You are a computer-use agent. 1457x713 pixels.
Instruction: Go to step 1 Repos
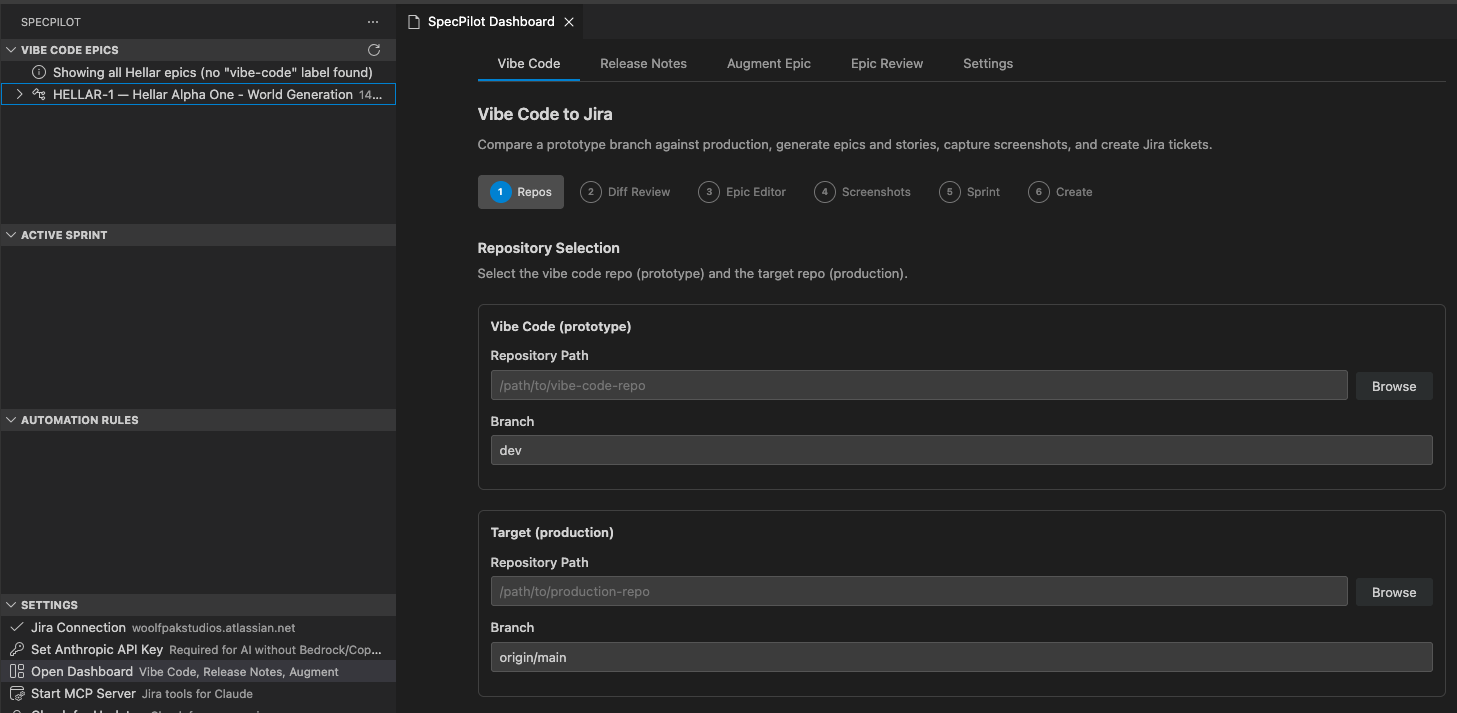click(521, 192)
